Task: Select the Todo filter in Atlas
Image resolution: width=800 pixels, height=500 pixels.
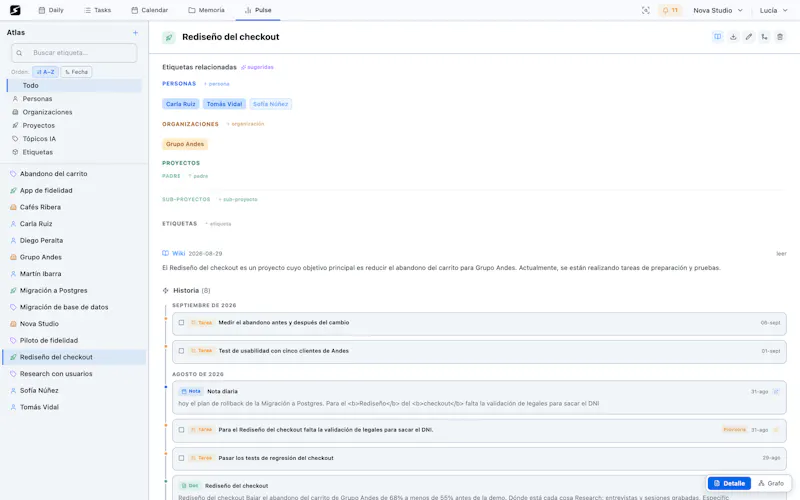Action: [74, 86]
